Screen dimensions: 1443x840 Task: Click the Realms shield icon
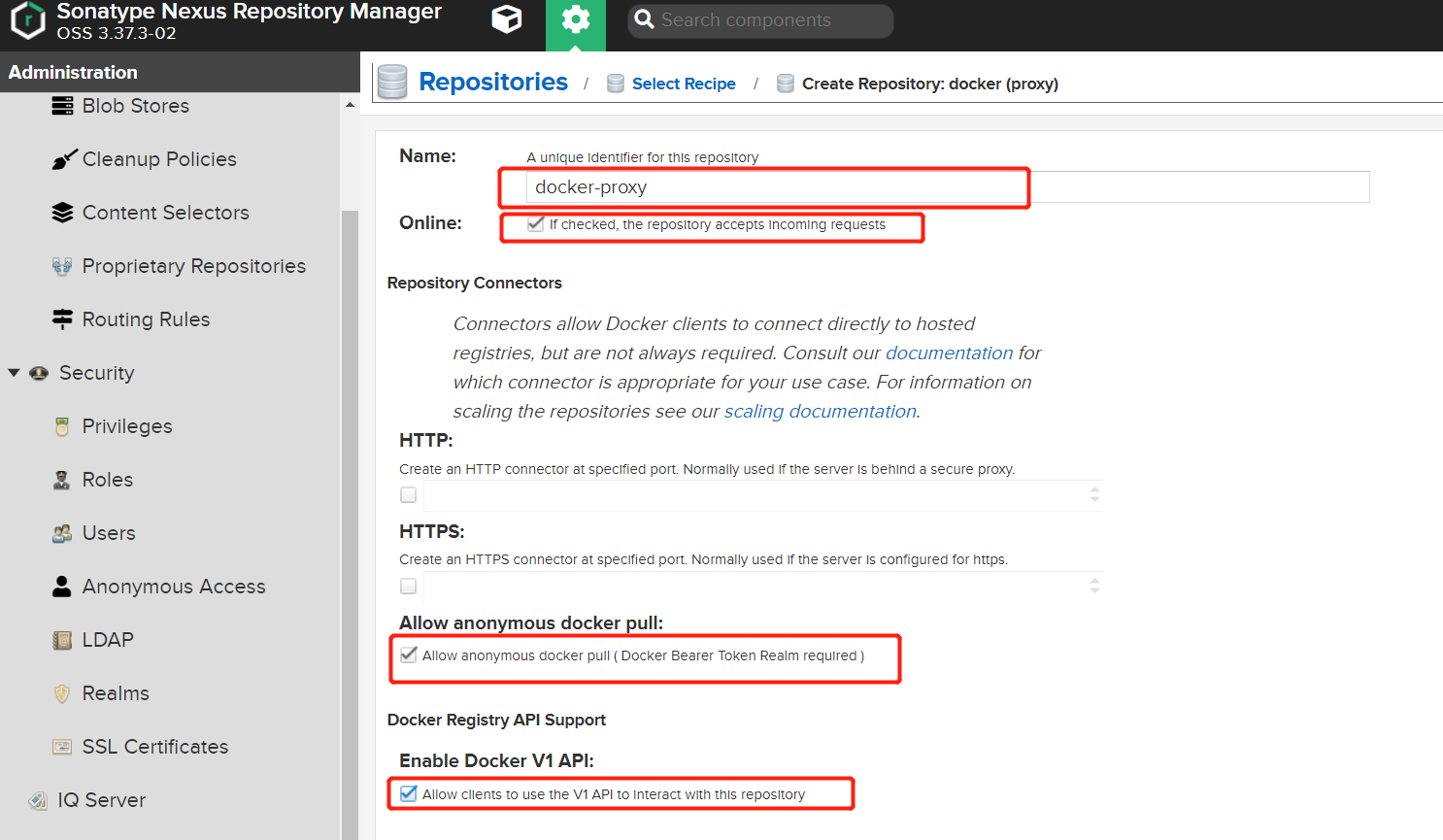point(62,693)
